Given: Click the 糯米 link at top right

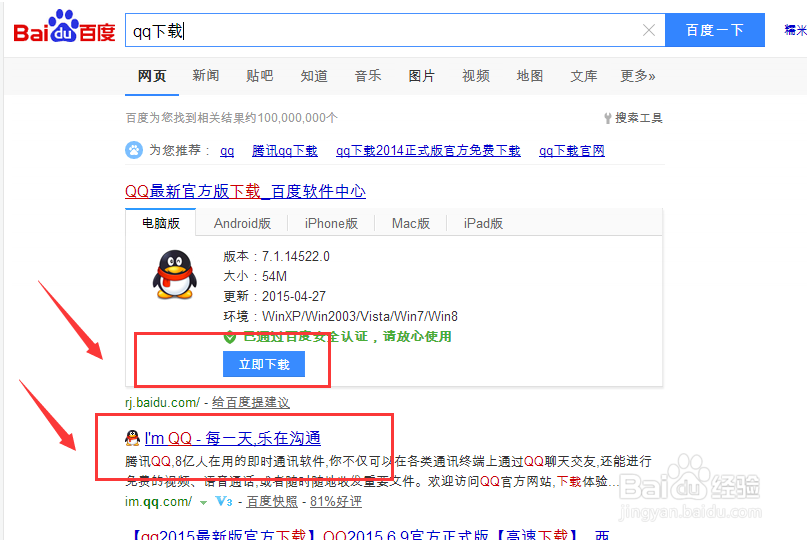Looking at the screenshot, I should click(795, 30).
